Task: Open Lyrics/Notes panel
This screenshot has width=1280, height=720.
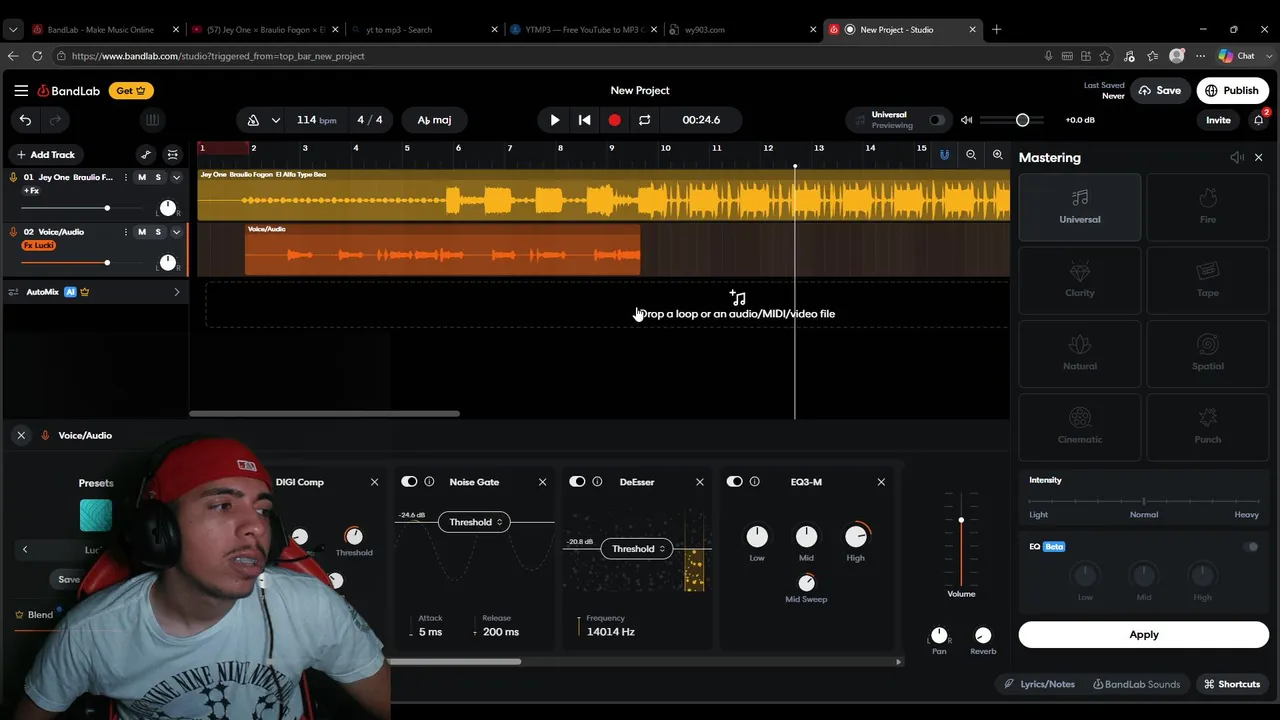Action: (x=1039, y=684)
